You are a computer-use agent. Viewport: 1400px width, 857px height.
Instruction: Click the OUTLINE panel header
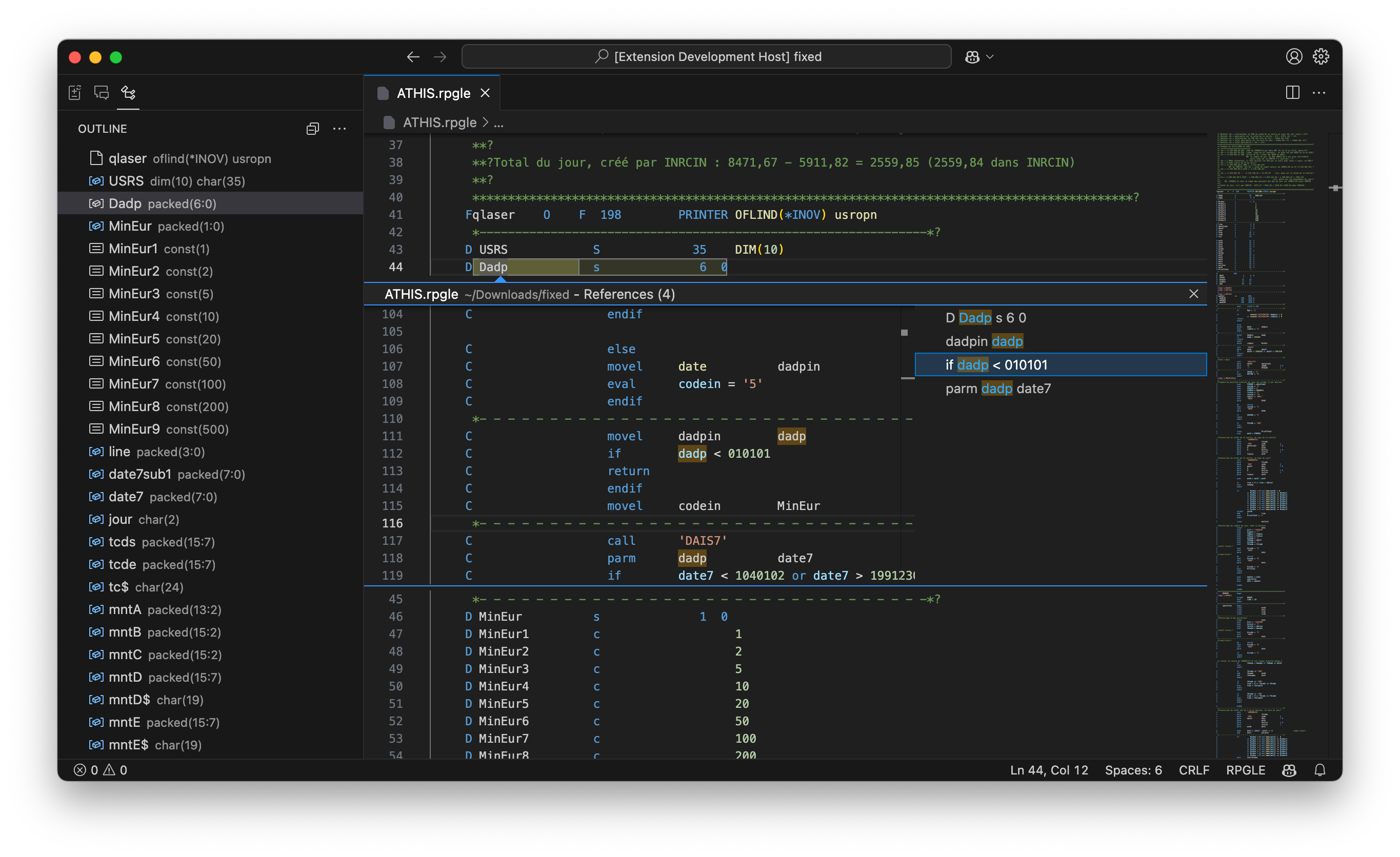click(x=102, y=129)
